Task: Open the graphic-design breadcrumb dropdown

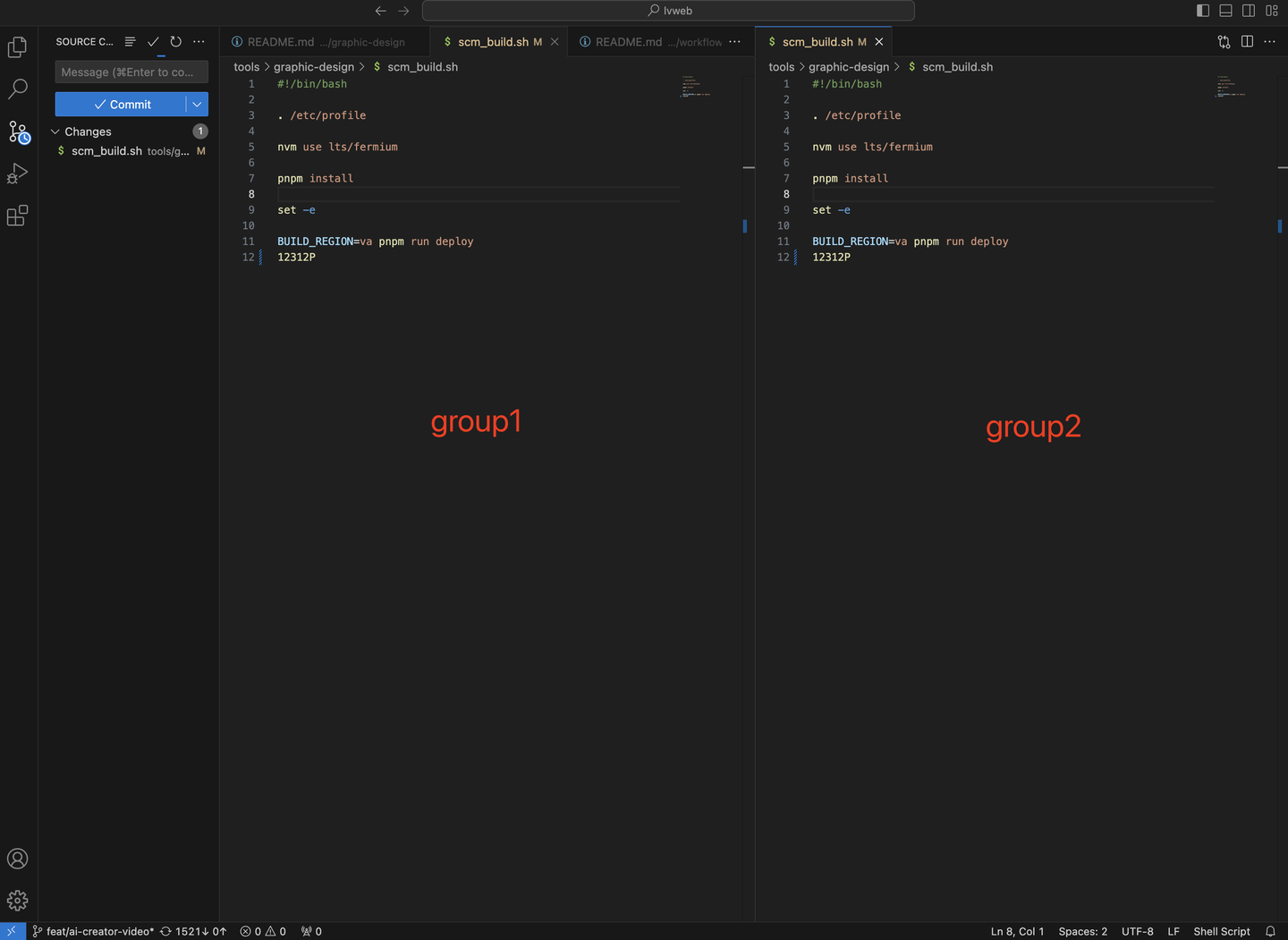Action: (314, 66)
